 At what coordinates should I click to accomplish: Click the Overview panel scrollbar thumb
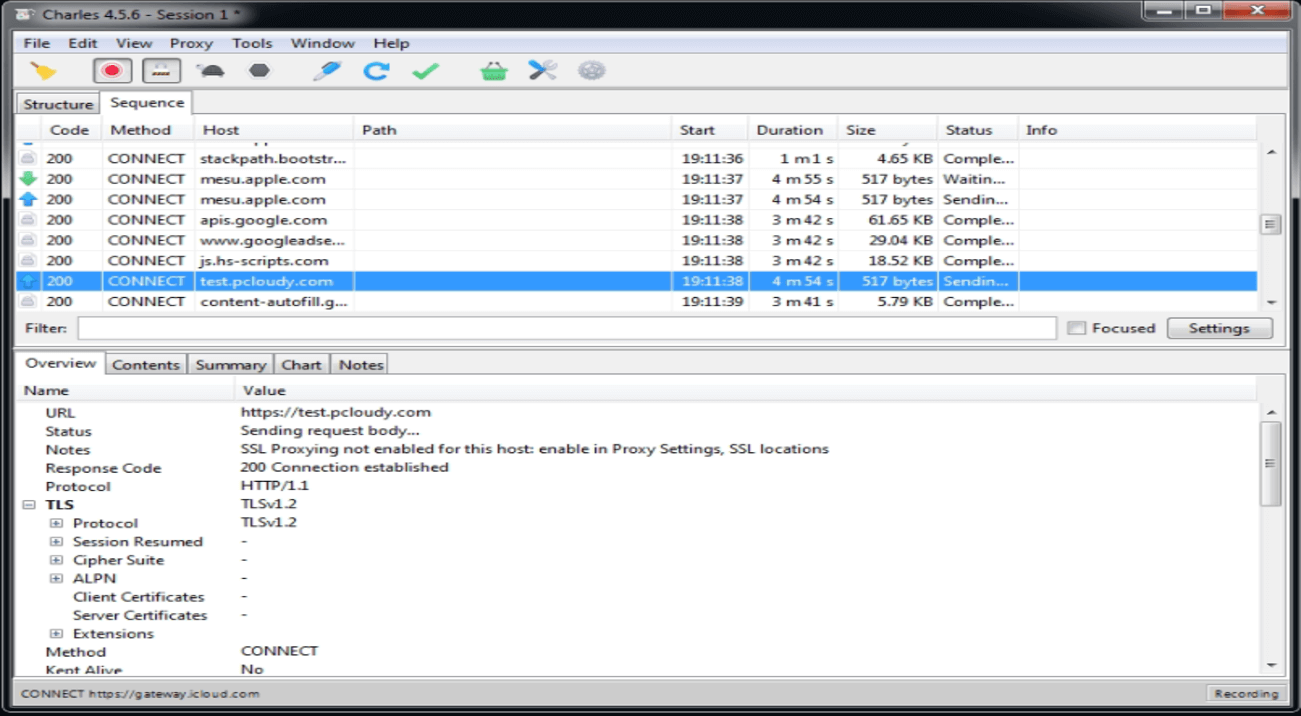coord(1271,464)
